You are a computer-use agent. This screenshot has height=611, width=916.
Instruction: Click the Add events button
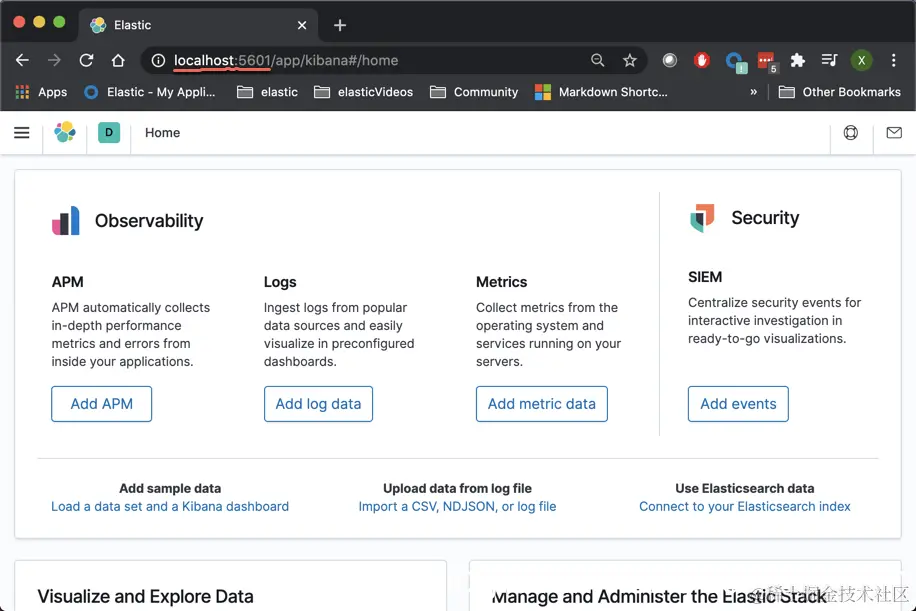coord(738,404)
